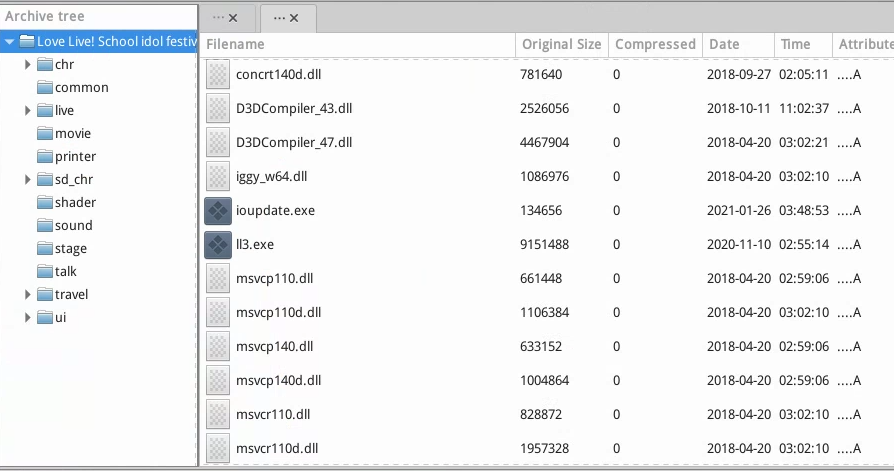This screenshot has width=894, height=471.
Task: Select the printer folder label in tree
Action: point(75,156)
